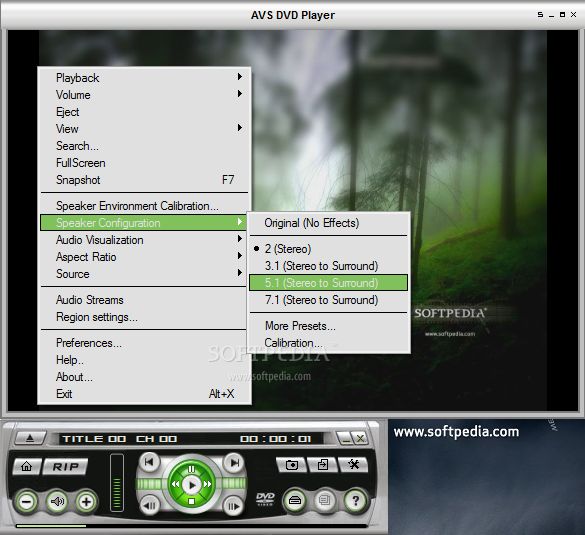The height and width of the screenshot is (535, 585).
Task: Expand the View submenu
Action: tap(144, 129)
